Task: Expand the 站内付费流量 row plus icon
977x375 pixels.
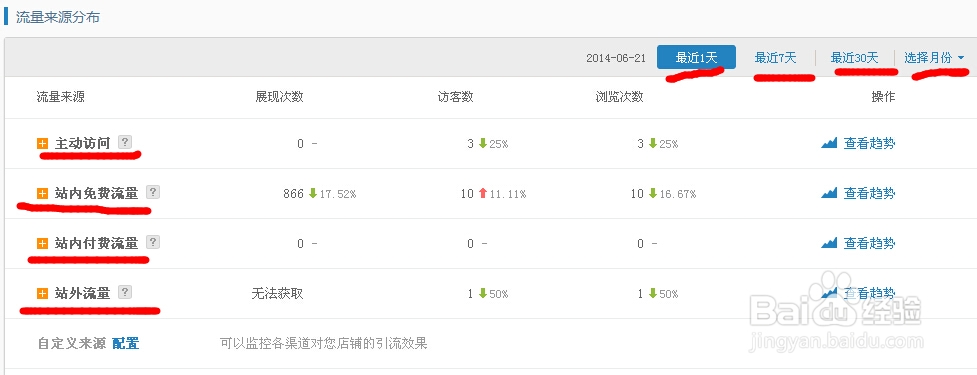Action: pyautogui.click(x=42, y=244)
